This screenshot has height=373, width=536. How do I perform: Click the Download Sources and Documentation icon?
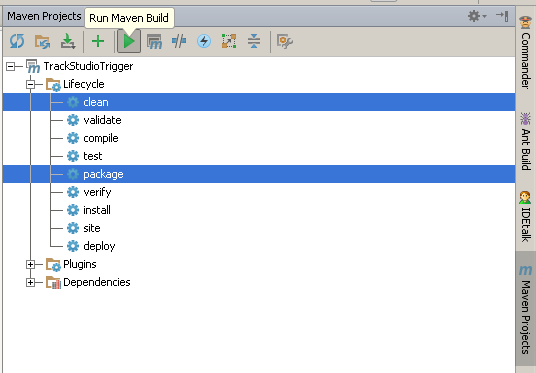(68, 41)
